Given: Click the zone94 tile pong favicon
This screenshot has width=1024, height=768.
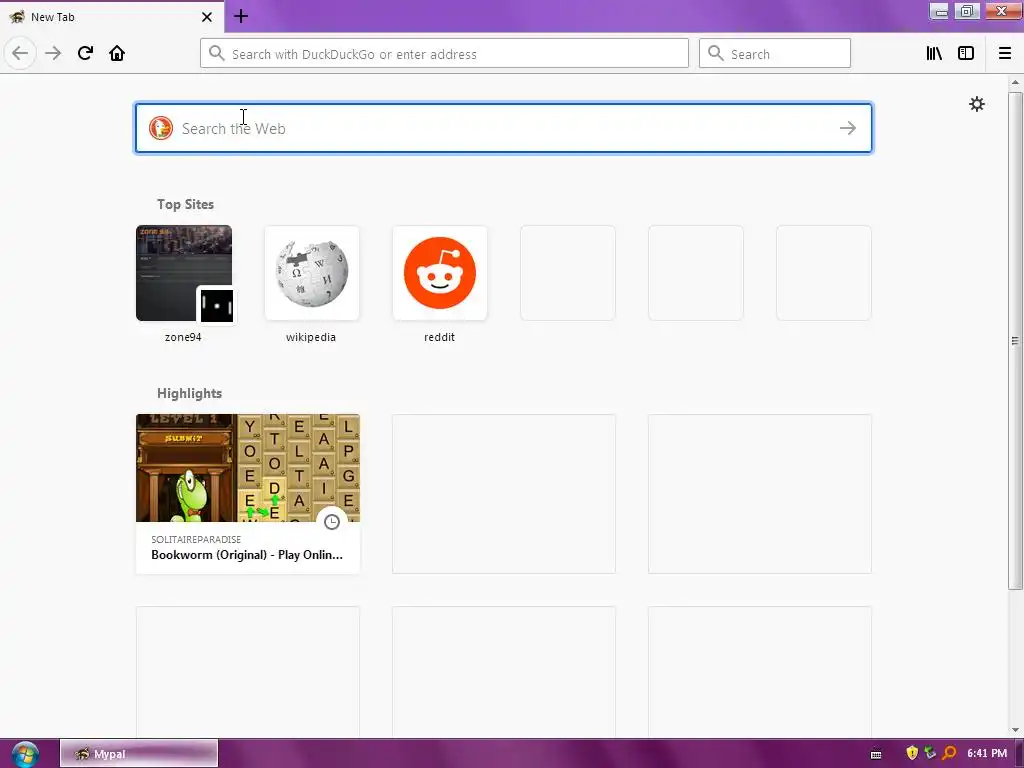Looking at the screenshot, I should (x=217, y=305).
